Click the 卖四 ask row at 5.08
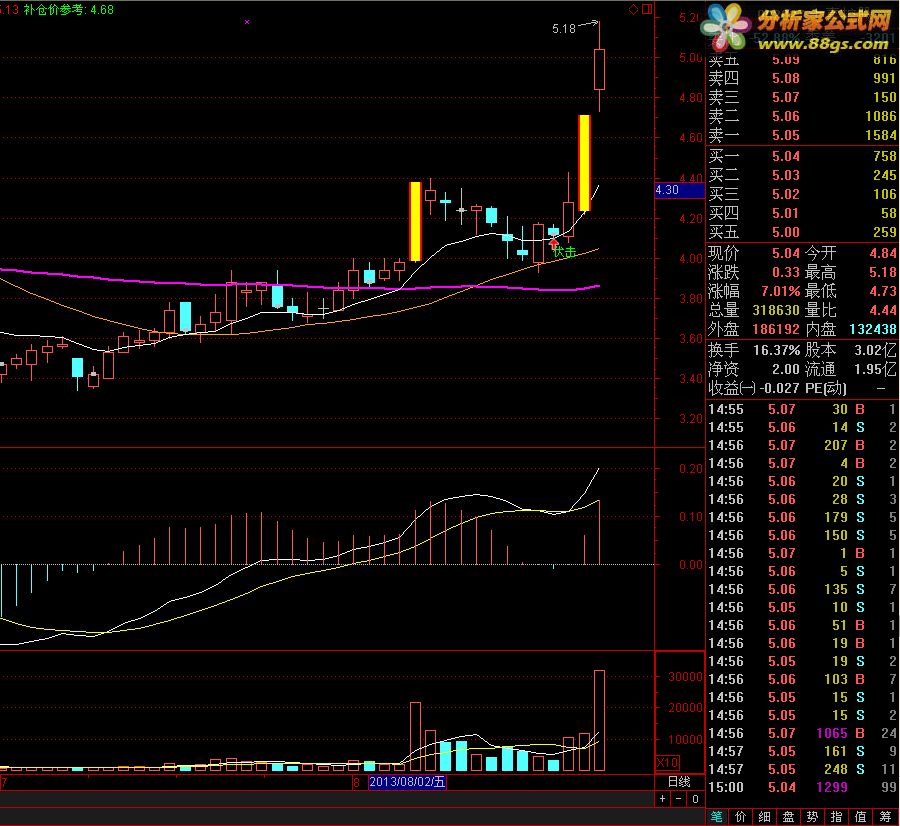 pos(802,79)
